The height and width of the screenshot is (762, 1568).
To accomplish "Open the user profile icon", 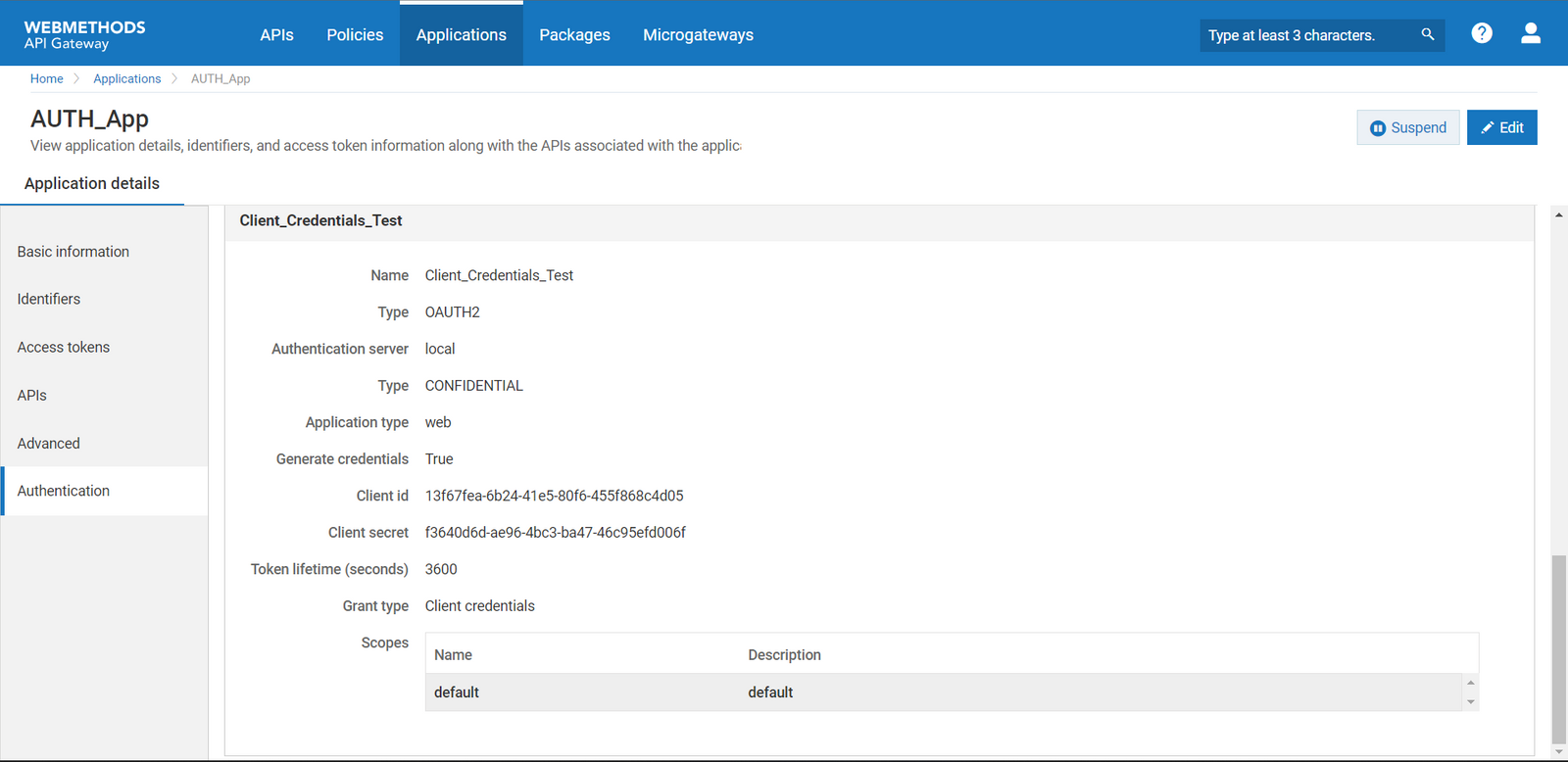I will click(1530, 33).
